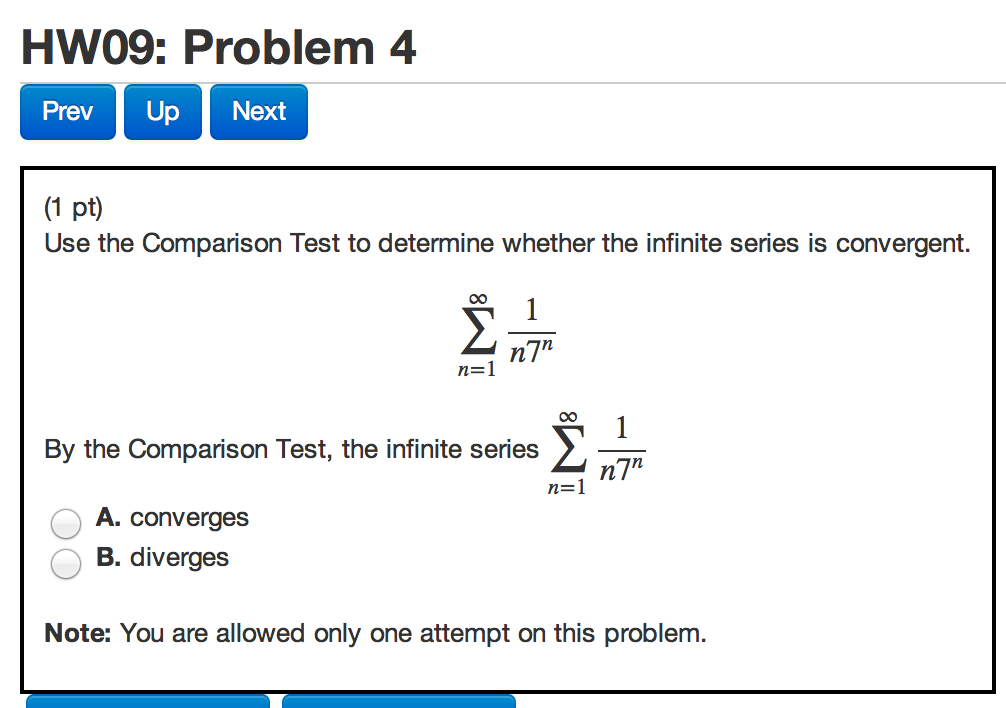This screenshot has width=1006, height=708.
Task: Go back to previous problem via Prev
Action: pyautogui.click(x=67, y=111)
